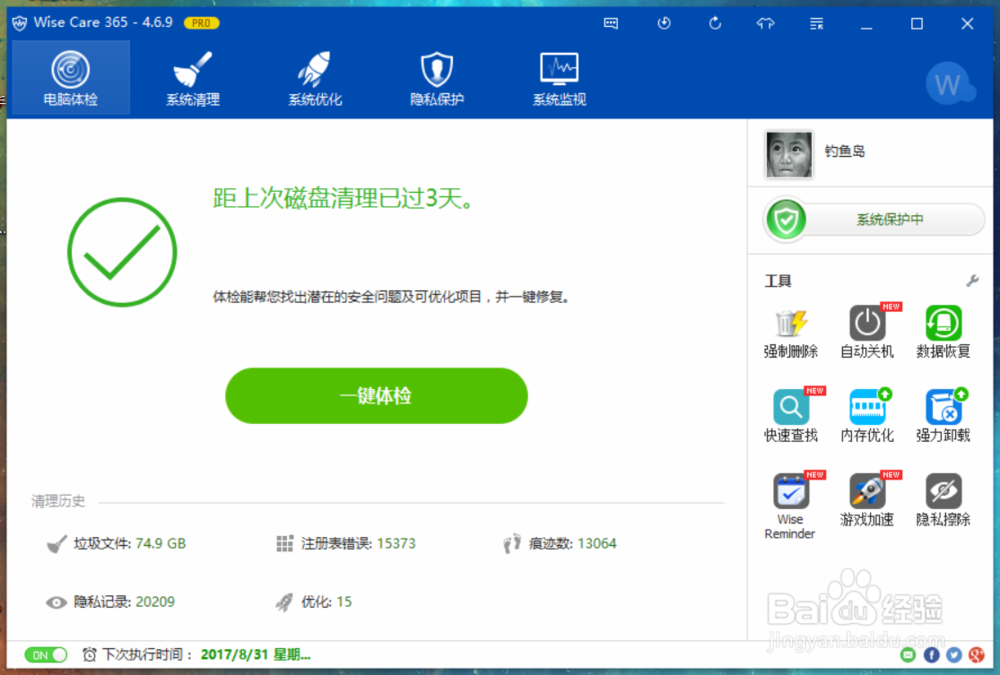
Task: Launch 快速查找 quick search tool
Action: click(791, 416)
